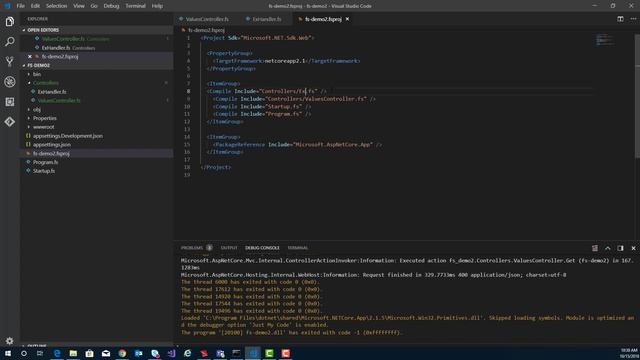Screen dimensions: 640x360
Task: Expand the wwwroot folder
Action: pos(43,127)
